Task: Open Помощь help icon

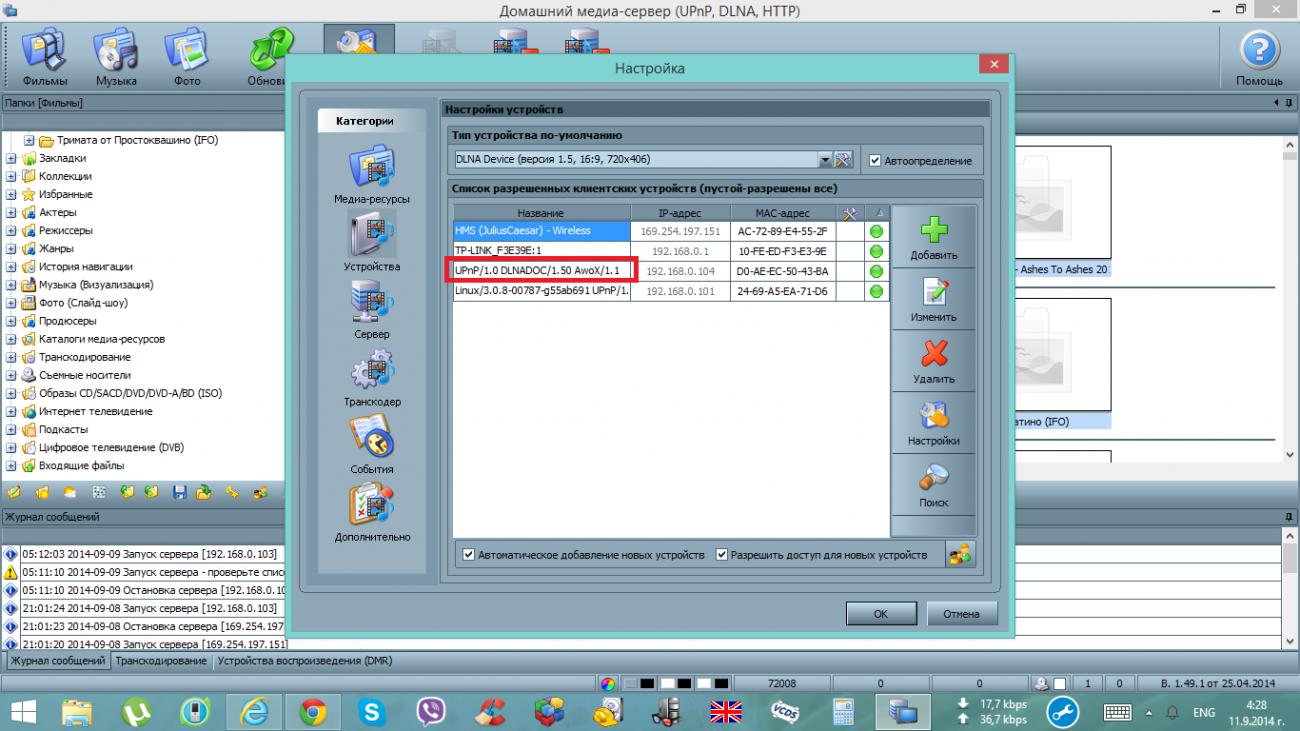Action: (1259, 57)
